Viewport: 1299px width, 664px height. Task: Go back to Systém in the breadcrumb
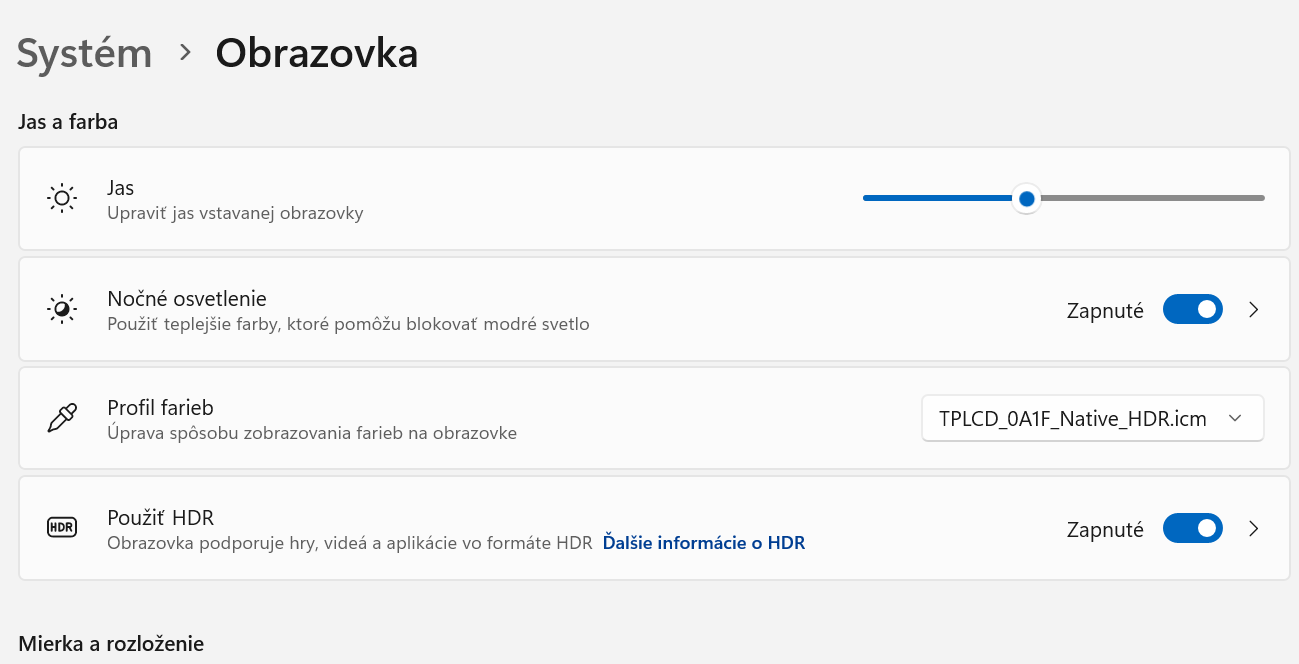[x=85, y=53]
